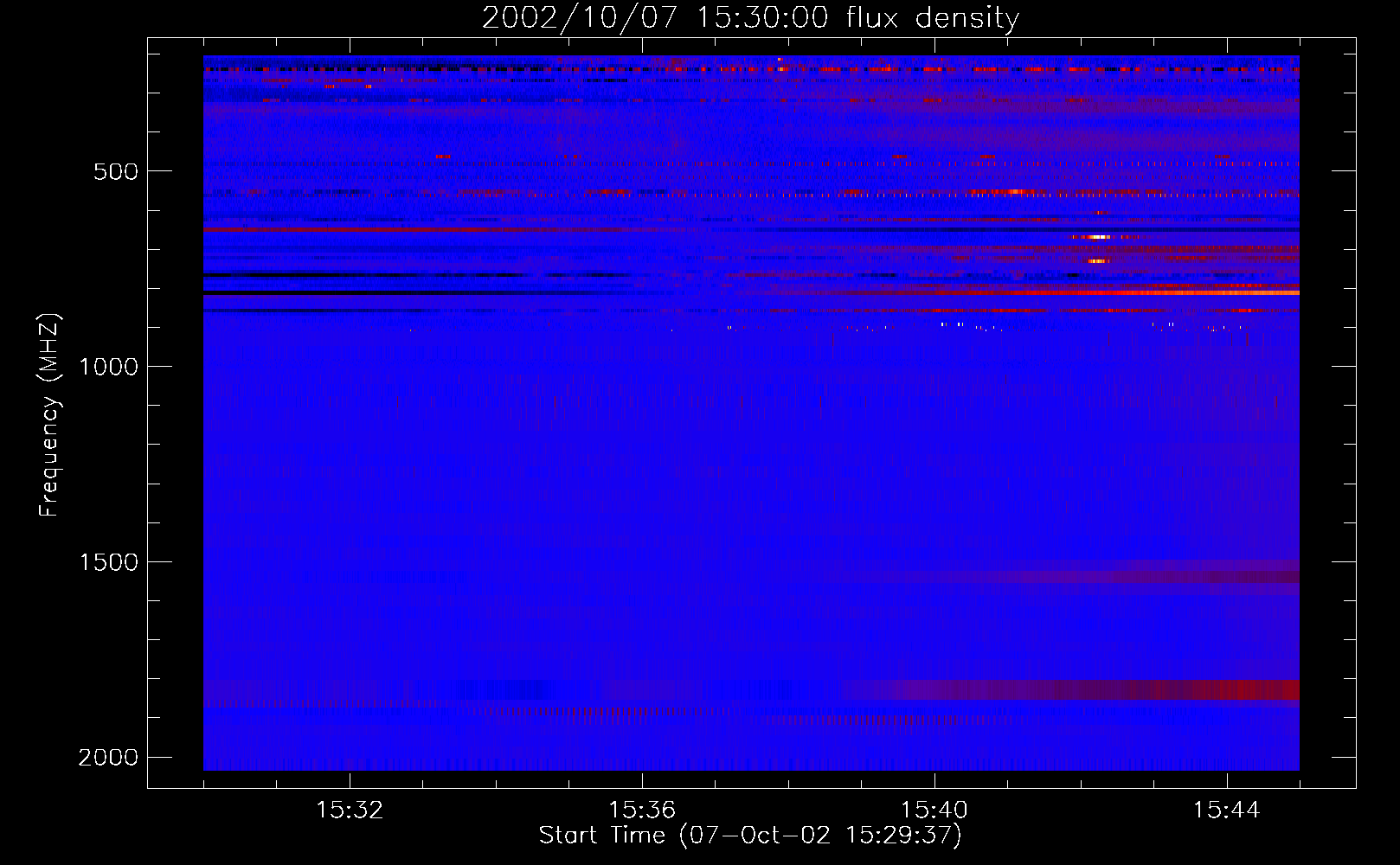Click the plot title '2002/10/07 15:30:00 flux density'

coord(750,18)
